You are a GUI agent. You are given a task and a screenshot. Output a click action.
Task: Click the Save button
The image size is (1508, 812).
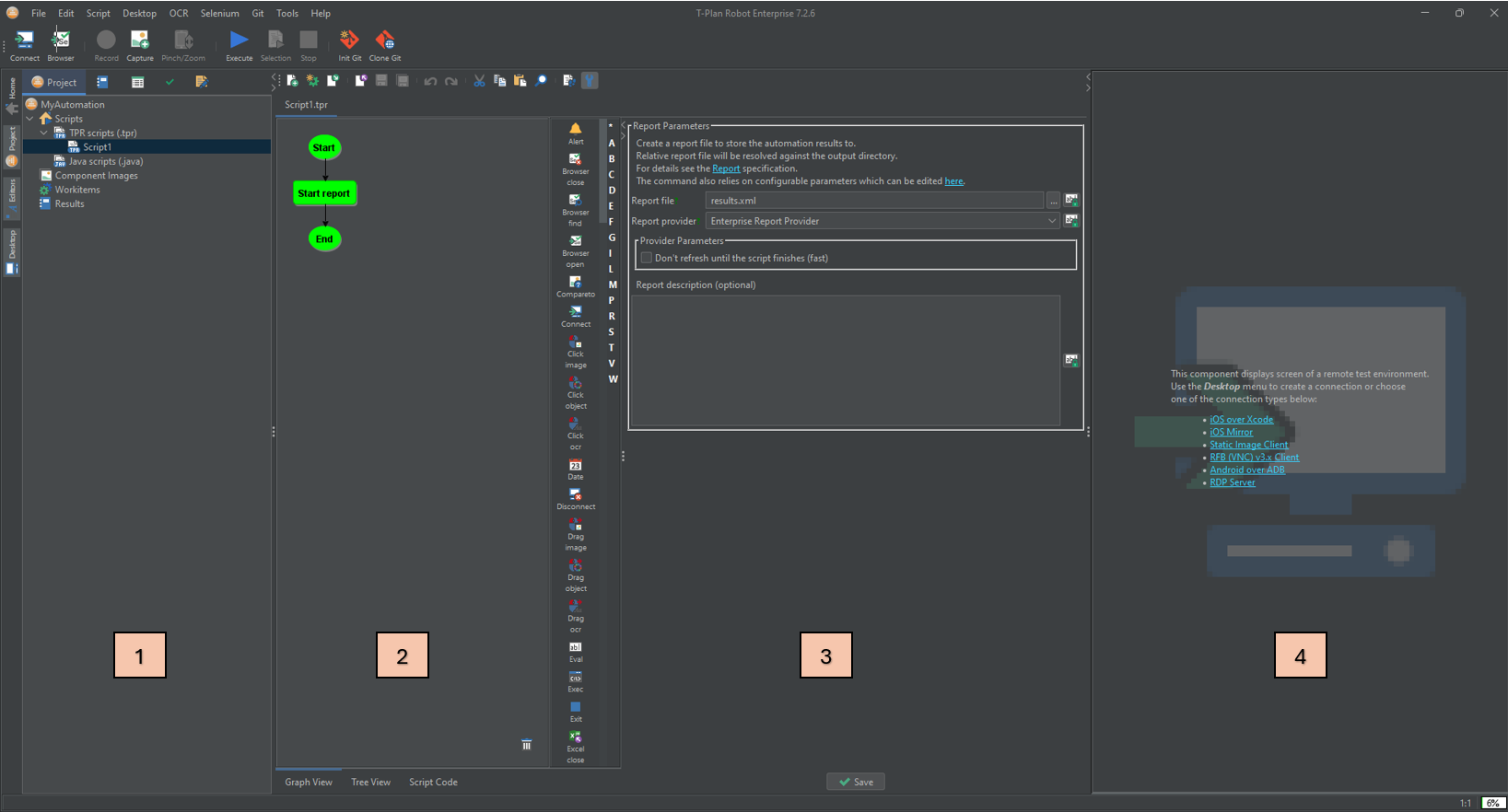click(x=855, y=782)
